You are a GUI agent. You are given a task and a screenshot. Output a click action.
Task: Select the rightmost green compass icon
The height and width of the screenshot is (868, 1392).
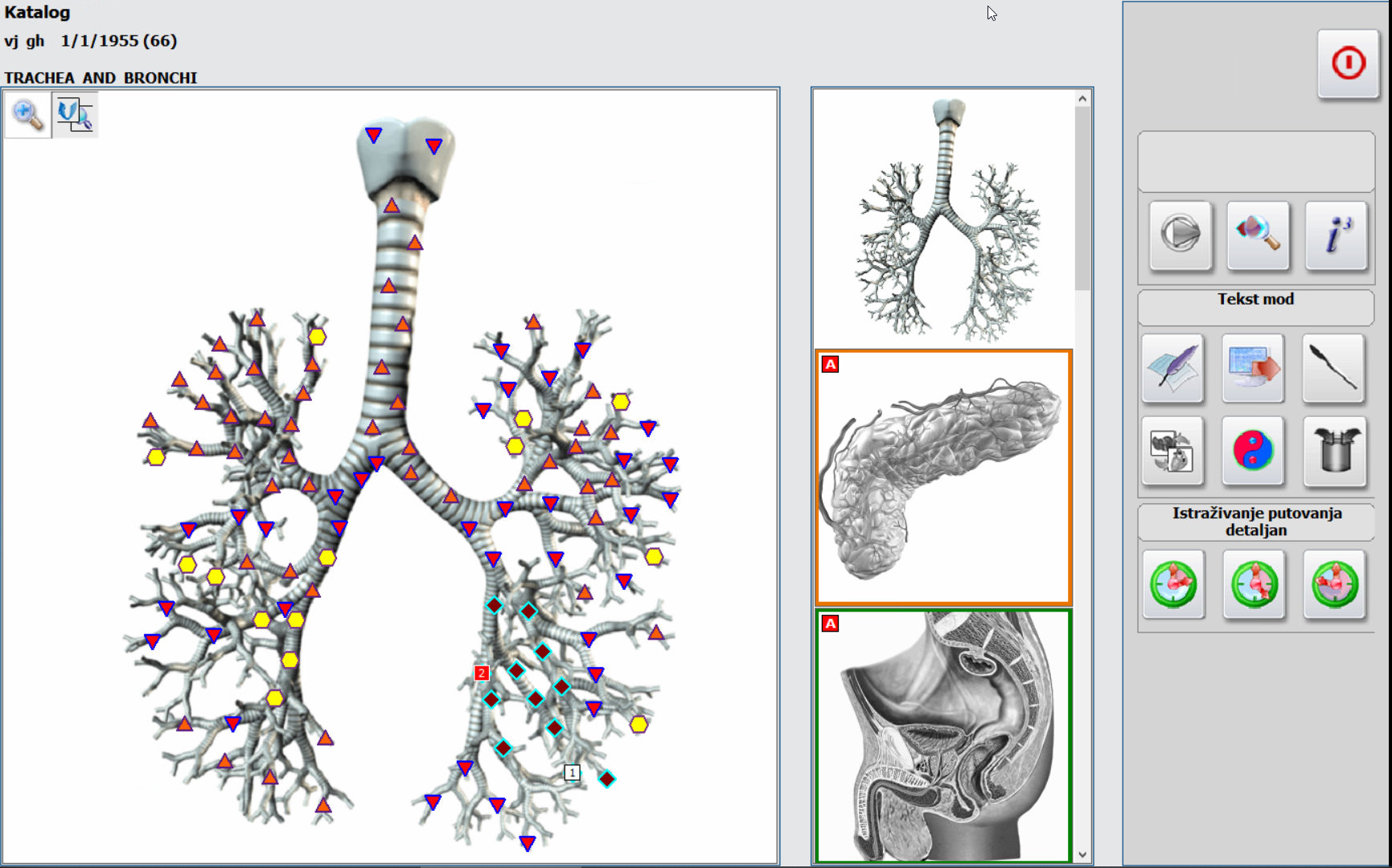click(x=1334, y=585)
